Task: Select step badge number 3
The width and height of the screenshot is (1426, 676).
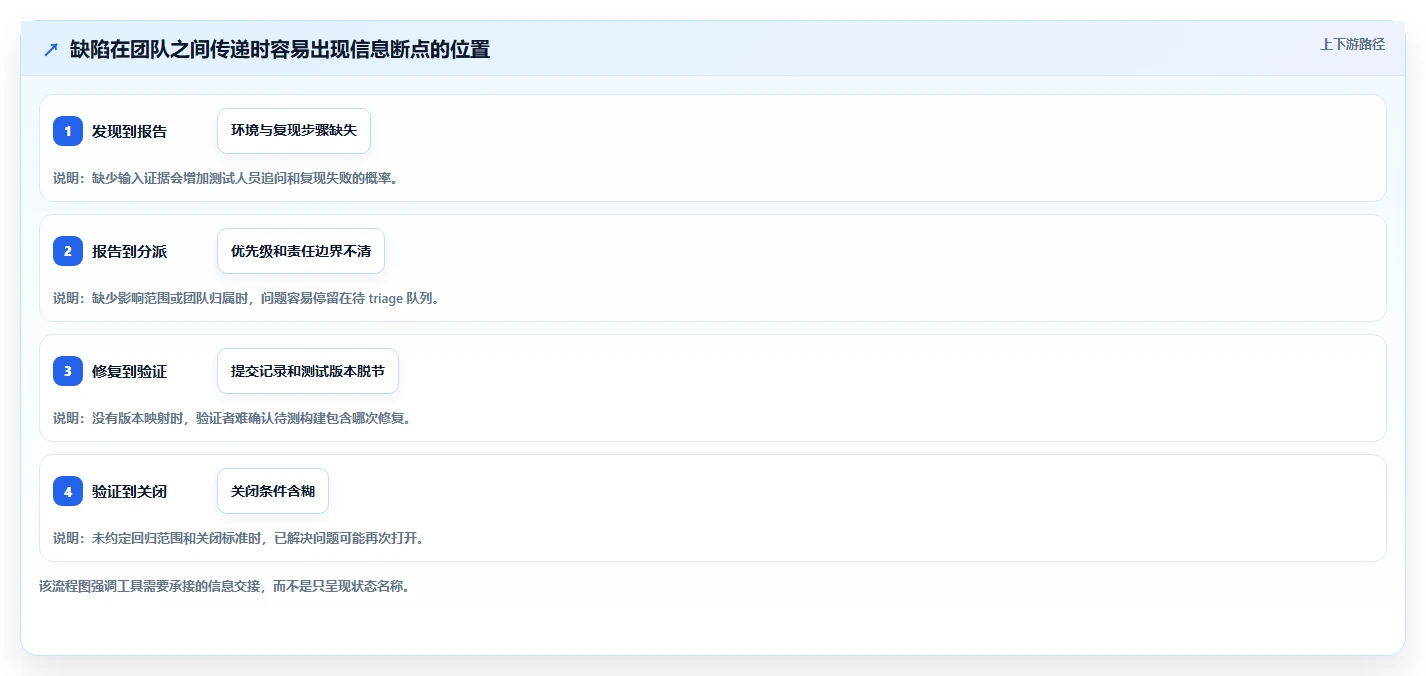Action: 68,371
